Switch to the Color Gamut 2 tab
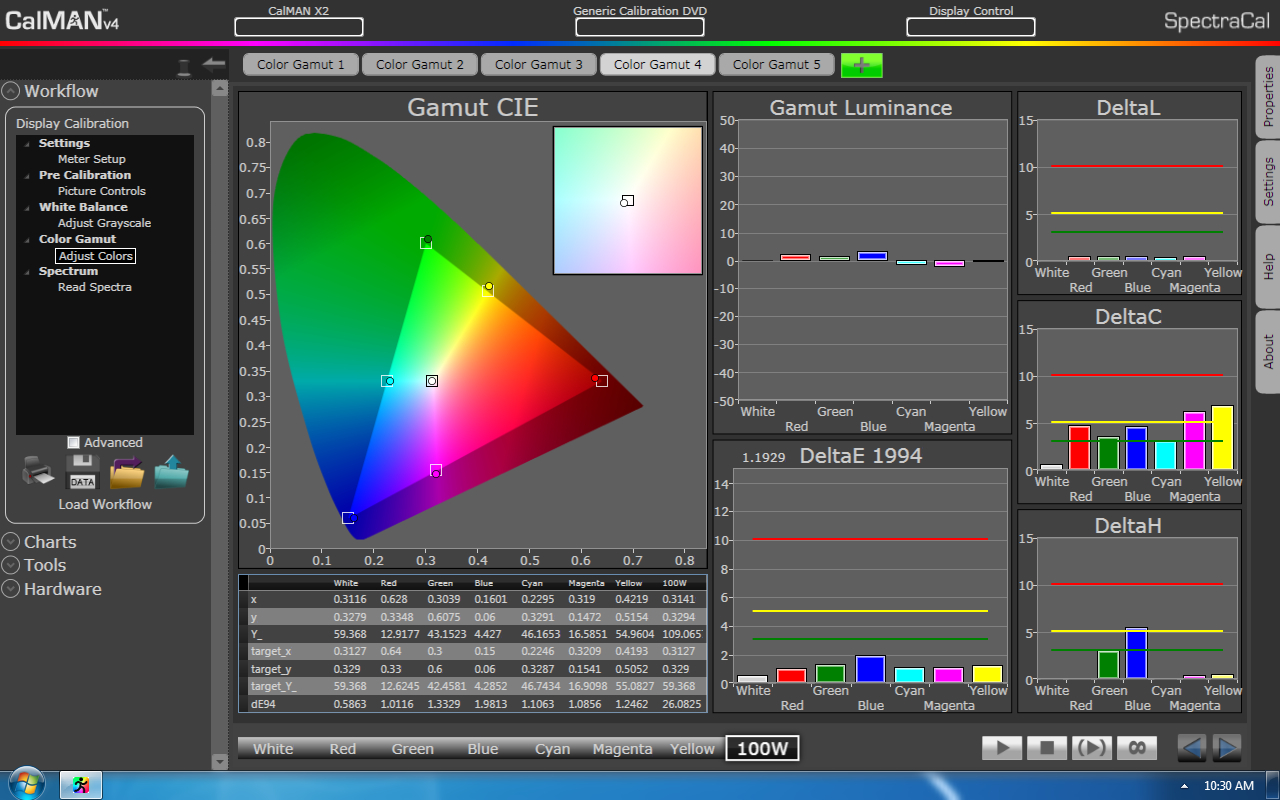Image resolution: width=1280 pixels, height=800 pixels. coord(420,64)
